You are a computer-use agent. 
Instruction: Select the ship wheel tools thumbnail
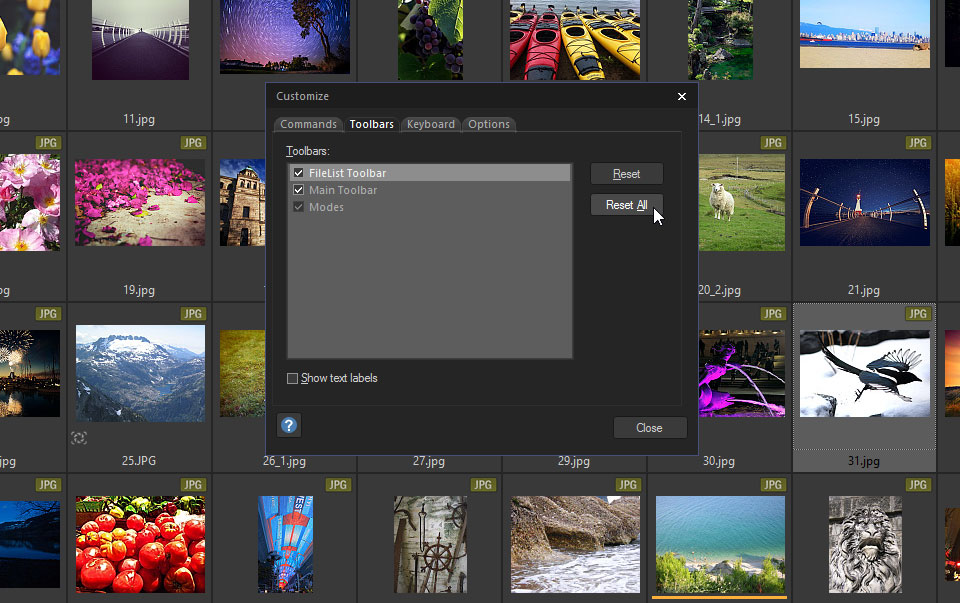(430, 544)
